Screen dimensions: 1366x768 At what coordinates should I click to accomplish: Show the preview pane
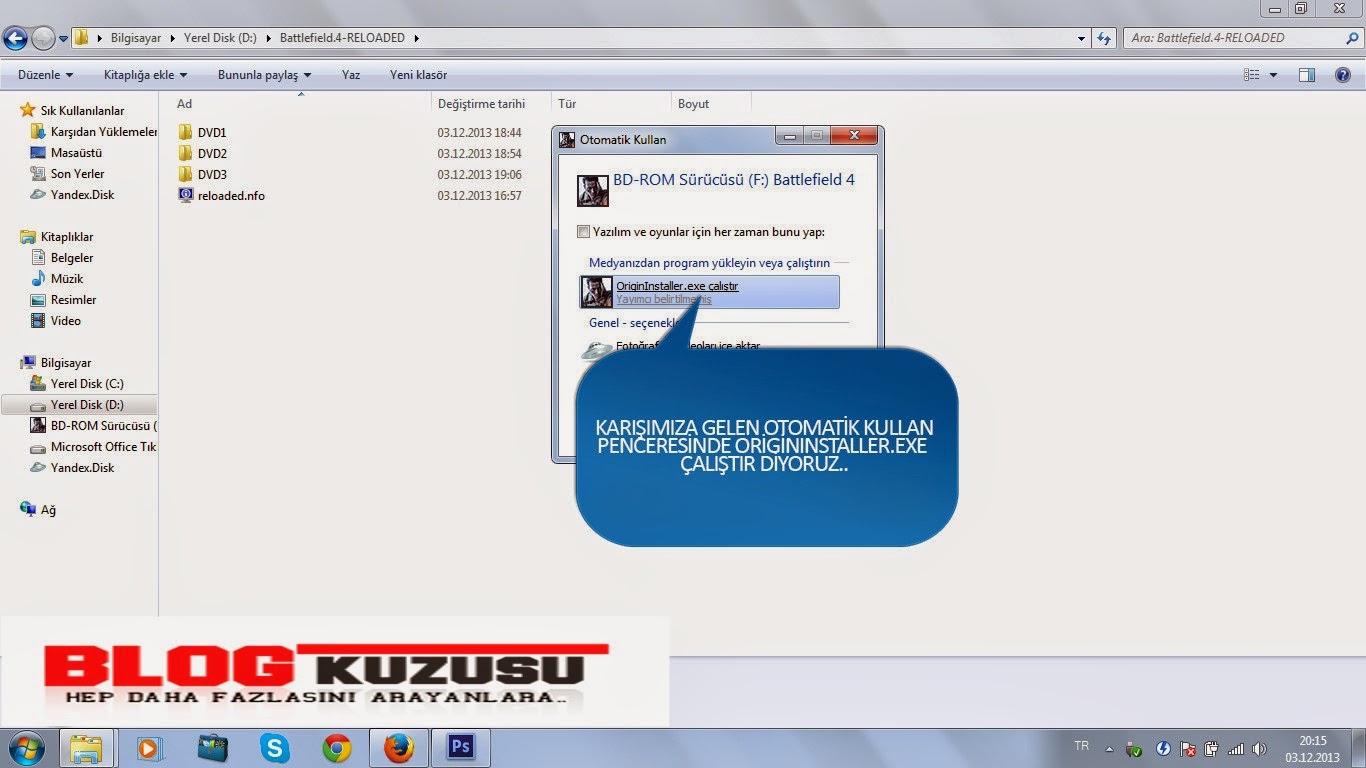coord(1307,75)
